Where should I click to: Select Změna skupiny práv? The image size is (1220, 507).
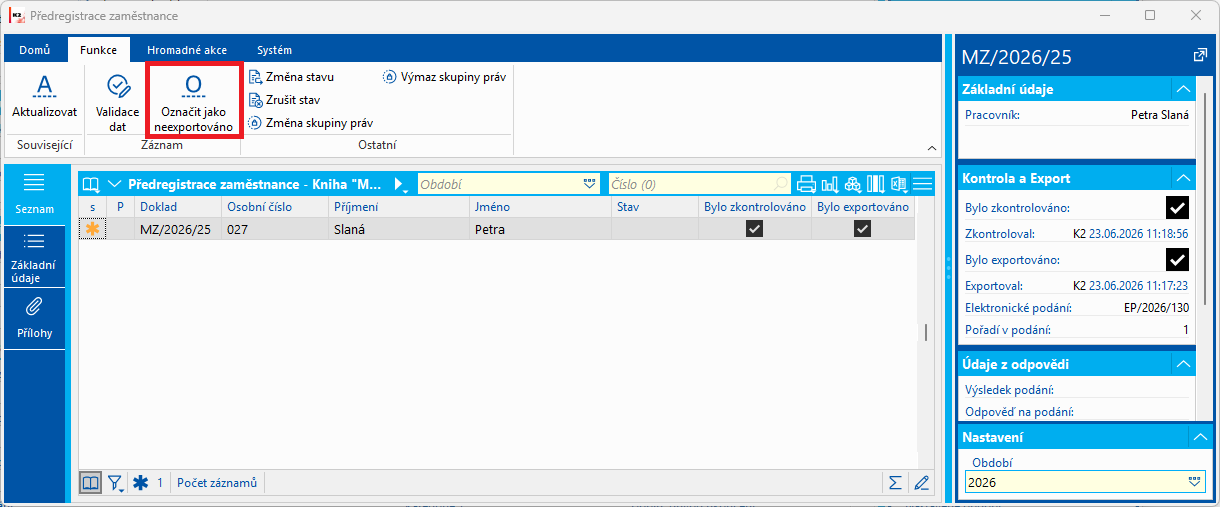(x=311, y=123)
